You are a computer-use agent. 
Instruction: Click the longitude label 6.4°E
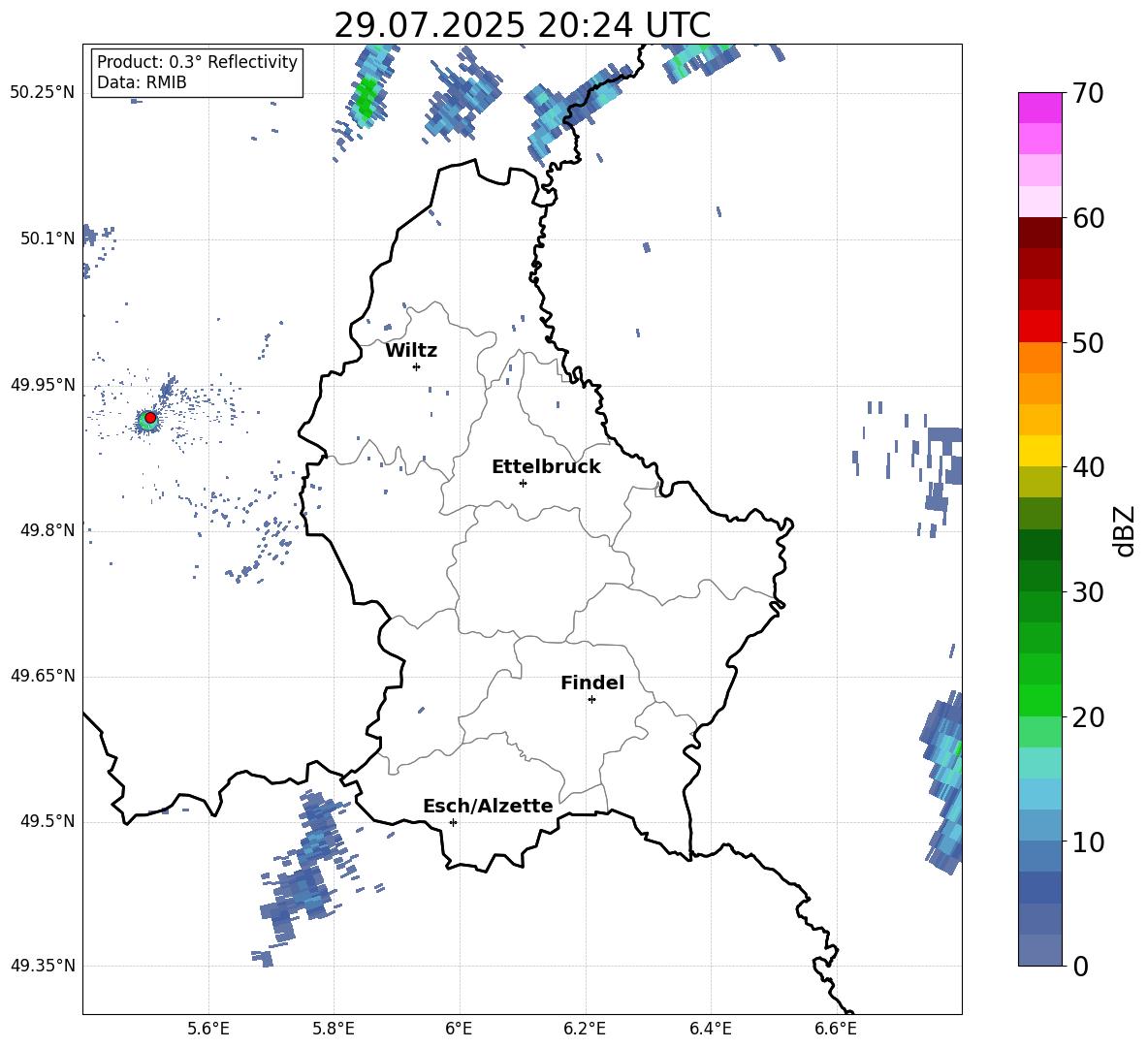tap(710, 1029)
